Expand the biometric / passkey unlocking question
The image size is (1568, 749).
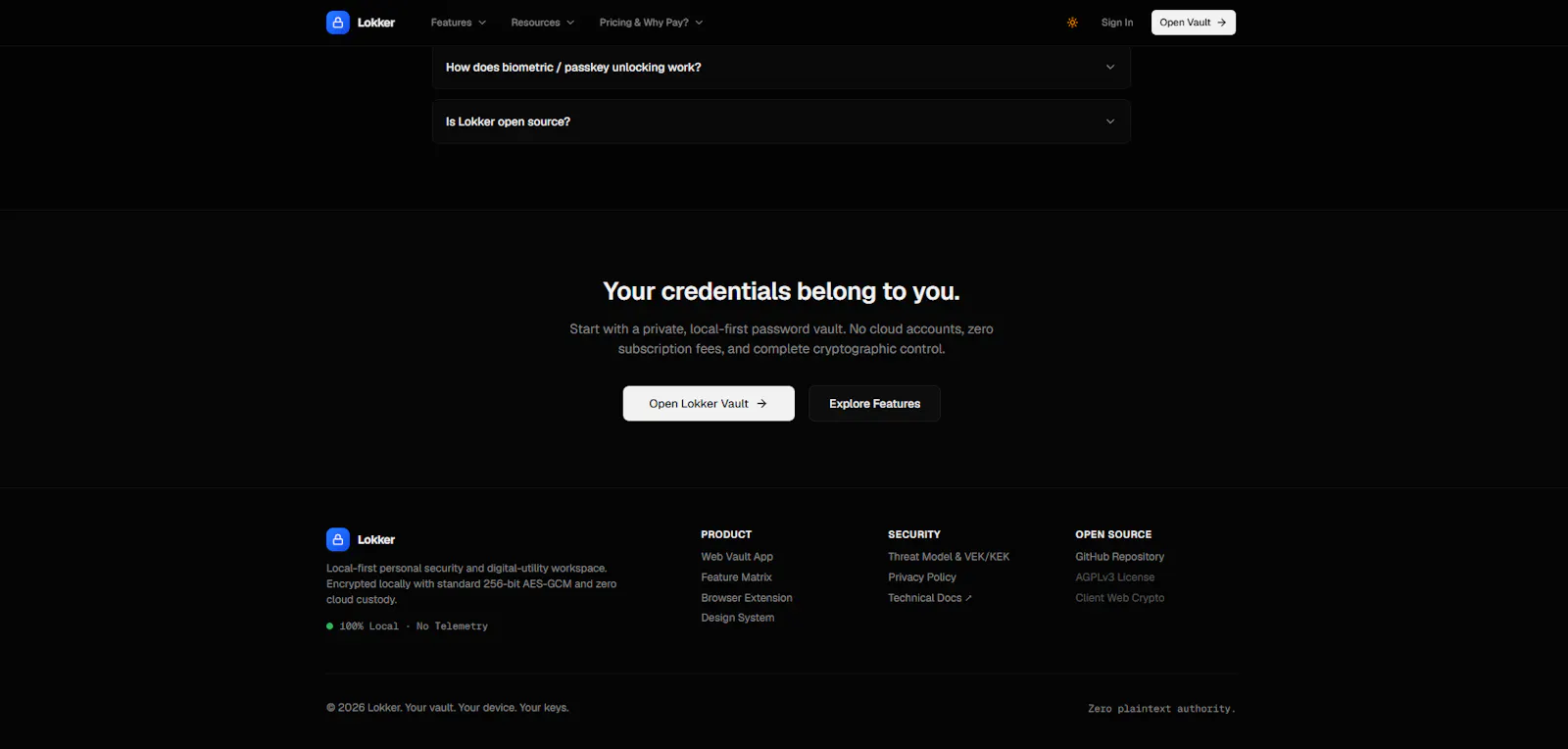[x=781, y=68]
